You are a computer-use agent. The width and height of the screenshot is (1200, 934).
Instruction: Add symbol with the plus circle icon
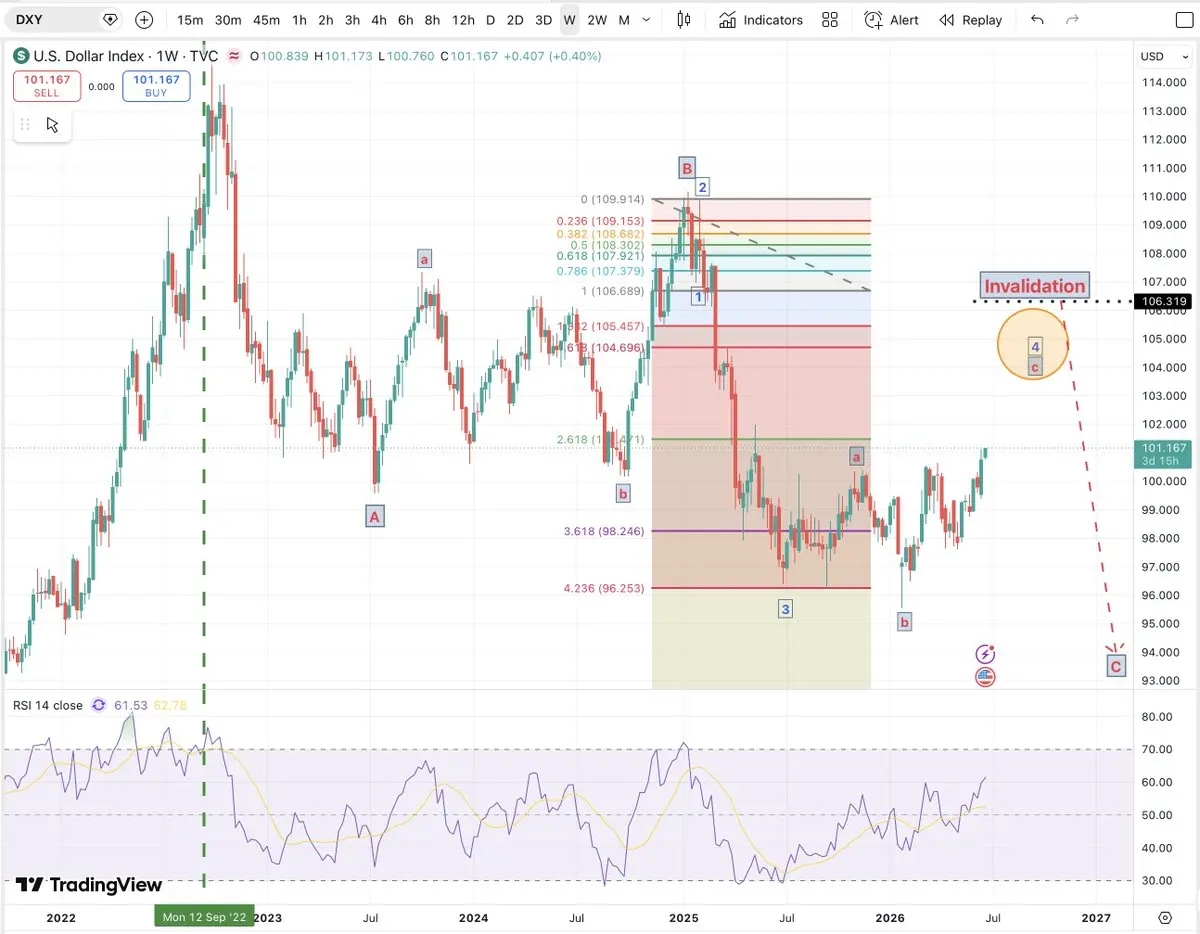point(144,19)
